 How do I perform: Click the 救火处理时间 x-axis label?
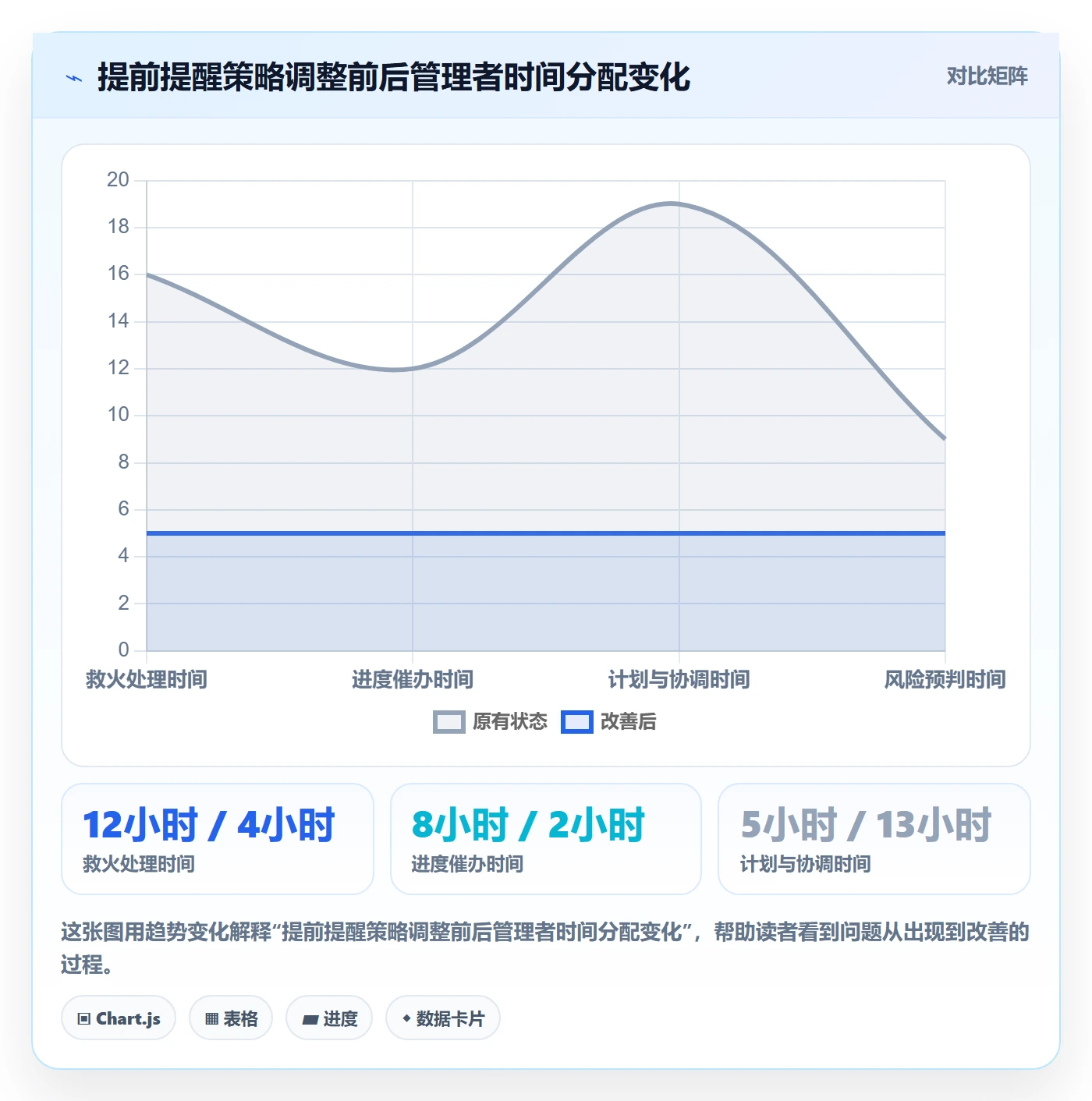[147, 679]
